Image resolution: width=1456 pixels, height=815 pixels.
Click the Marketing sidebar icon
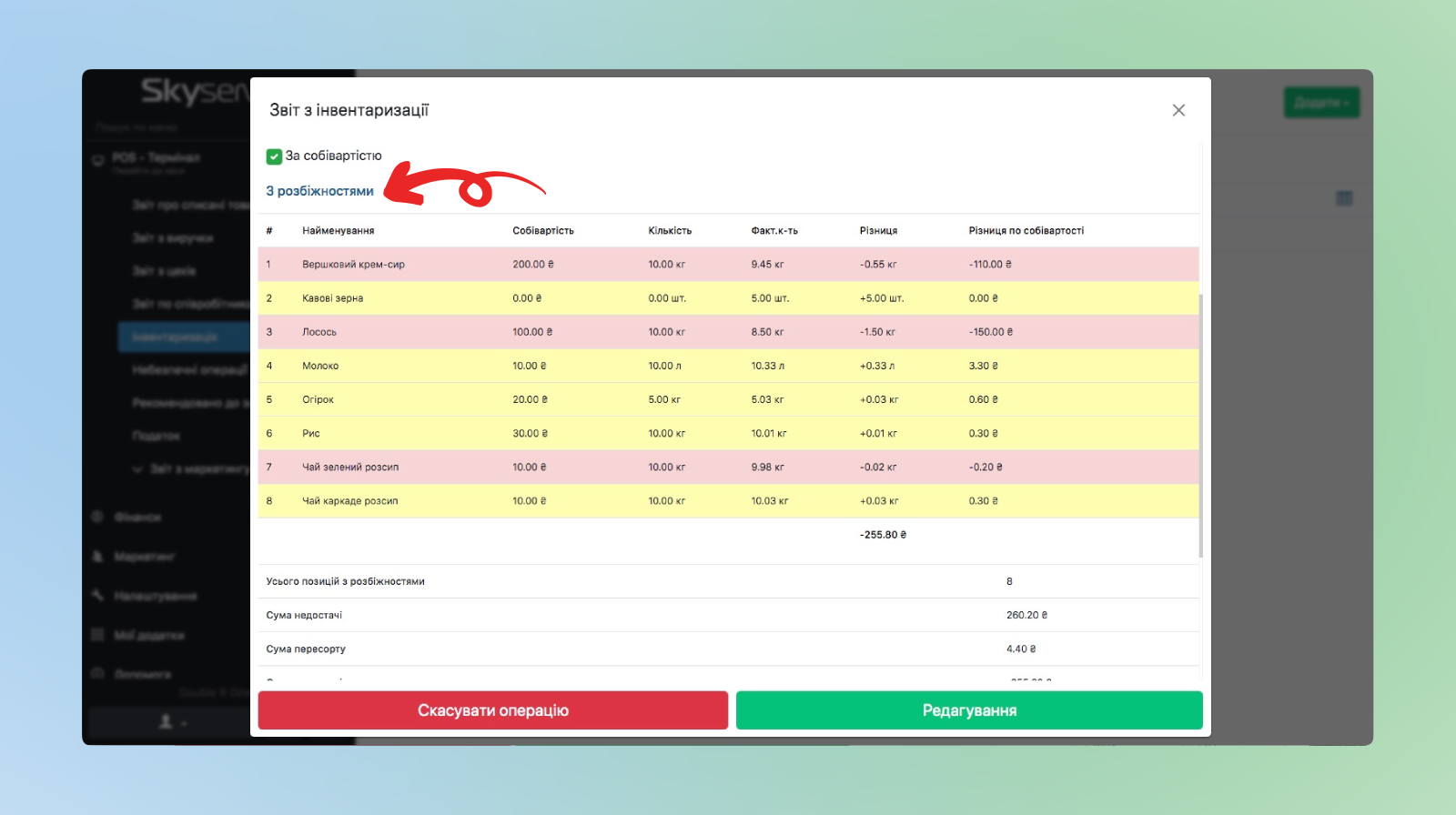tap(97, 556)
